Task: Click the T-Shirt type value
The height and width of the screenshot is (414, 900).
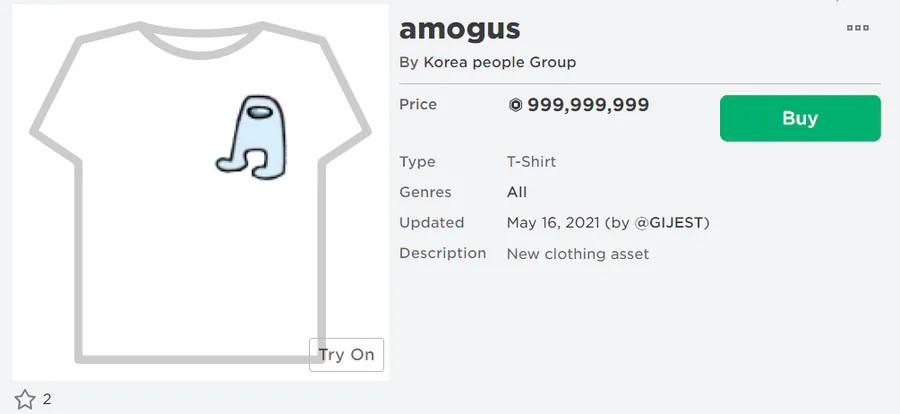Action: [x=532, y=162]
